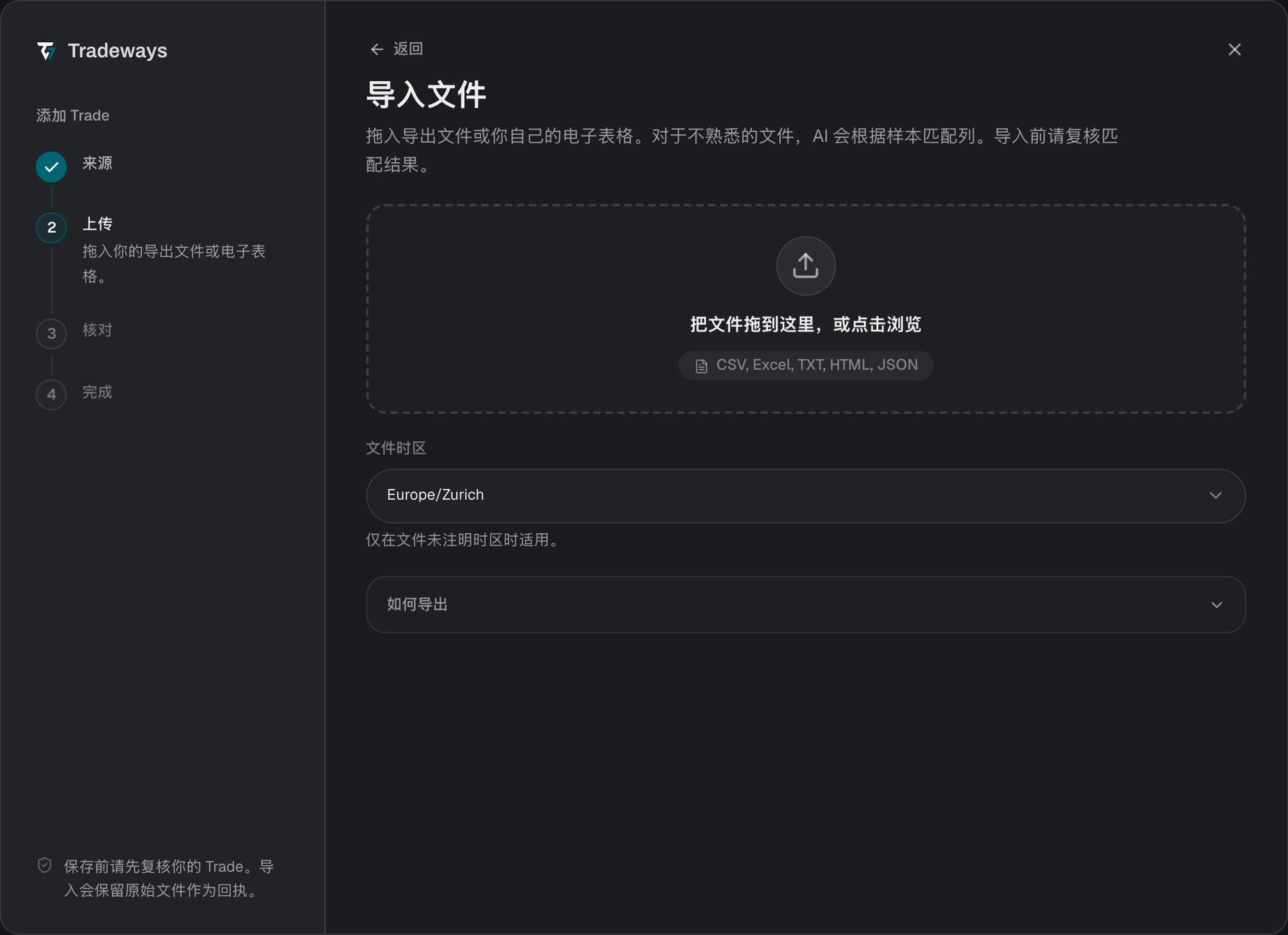Image resolution: width=1288 pixels, height=935 pixels.
Task: Click the chevron in the timezone selector
Action: coord(1216,496)
